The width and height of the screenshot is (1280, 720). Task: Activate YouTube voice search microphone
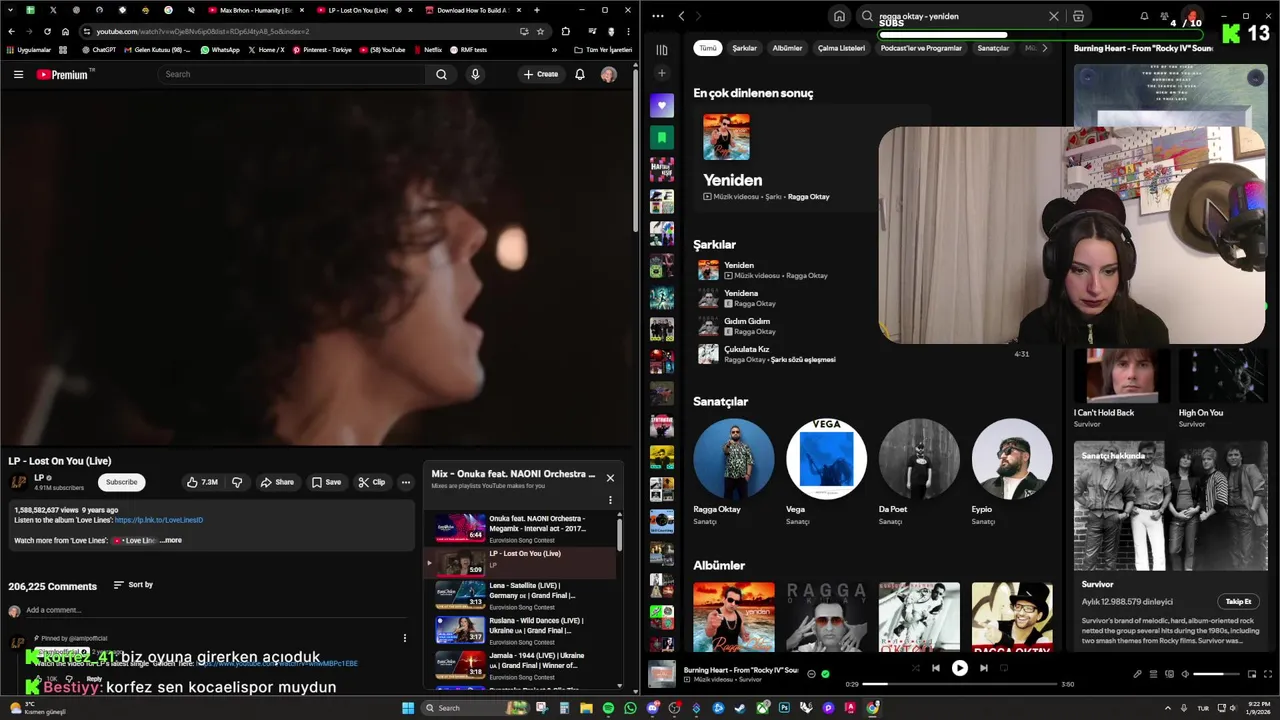tap(475, 74)
